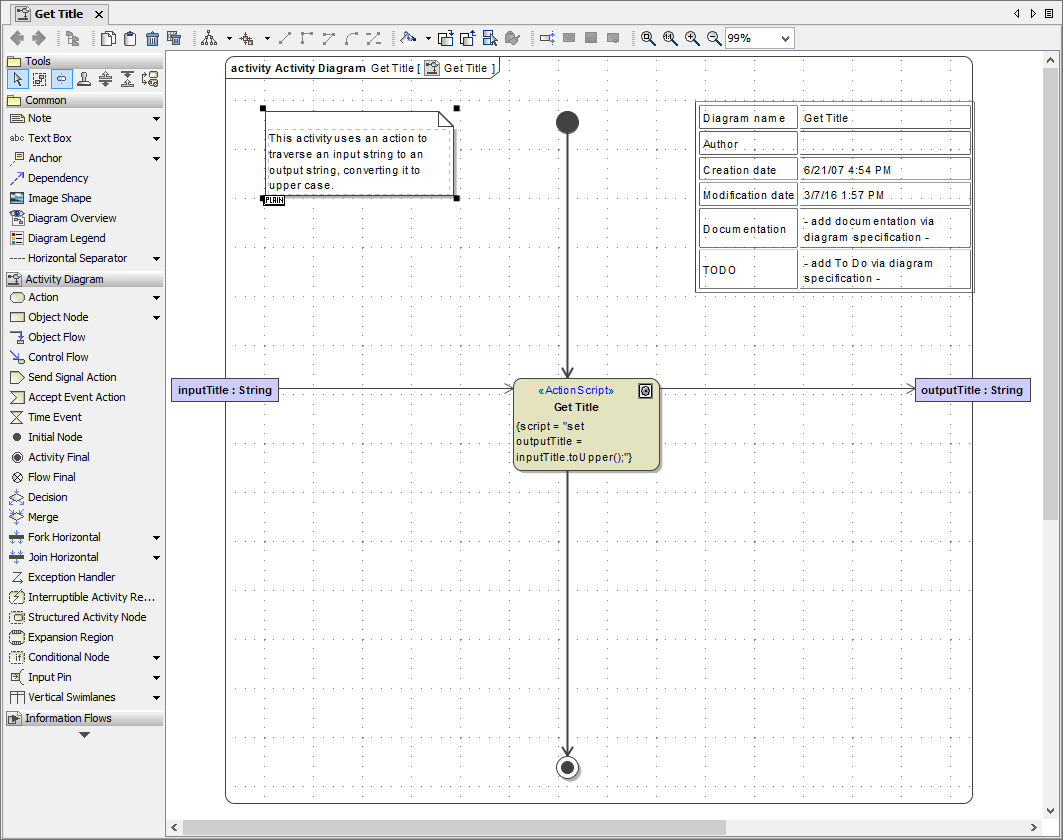Click the Fit in Window zoom icon

648,38
